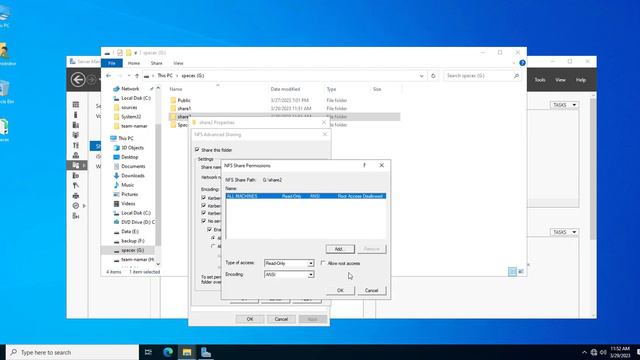This screenshot has height=360, width=640.
Task: Click OK in NFS Share Permissions dialog
Action: 340,290
